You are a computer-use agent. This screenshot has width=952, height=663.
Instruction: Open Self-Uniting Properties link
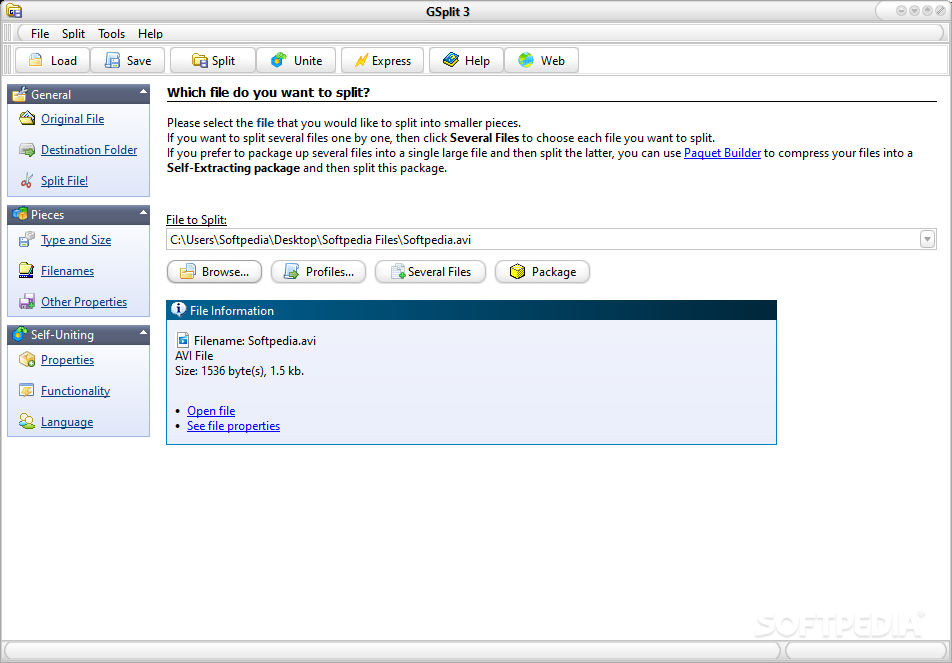click(67, 359)
